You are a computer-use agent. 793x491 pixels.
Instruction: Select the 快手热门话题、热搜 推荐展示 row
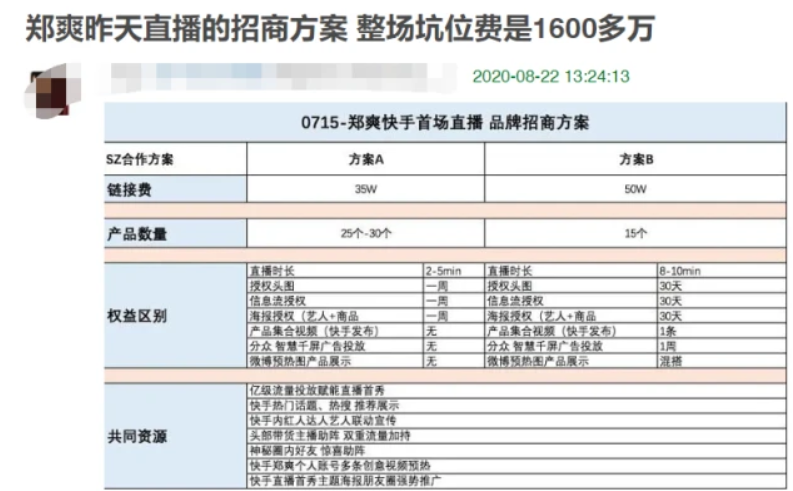coord(516,406)
